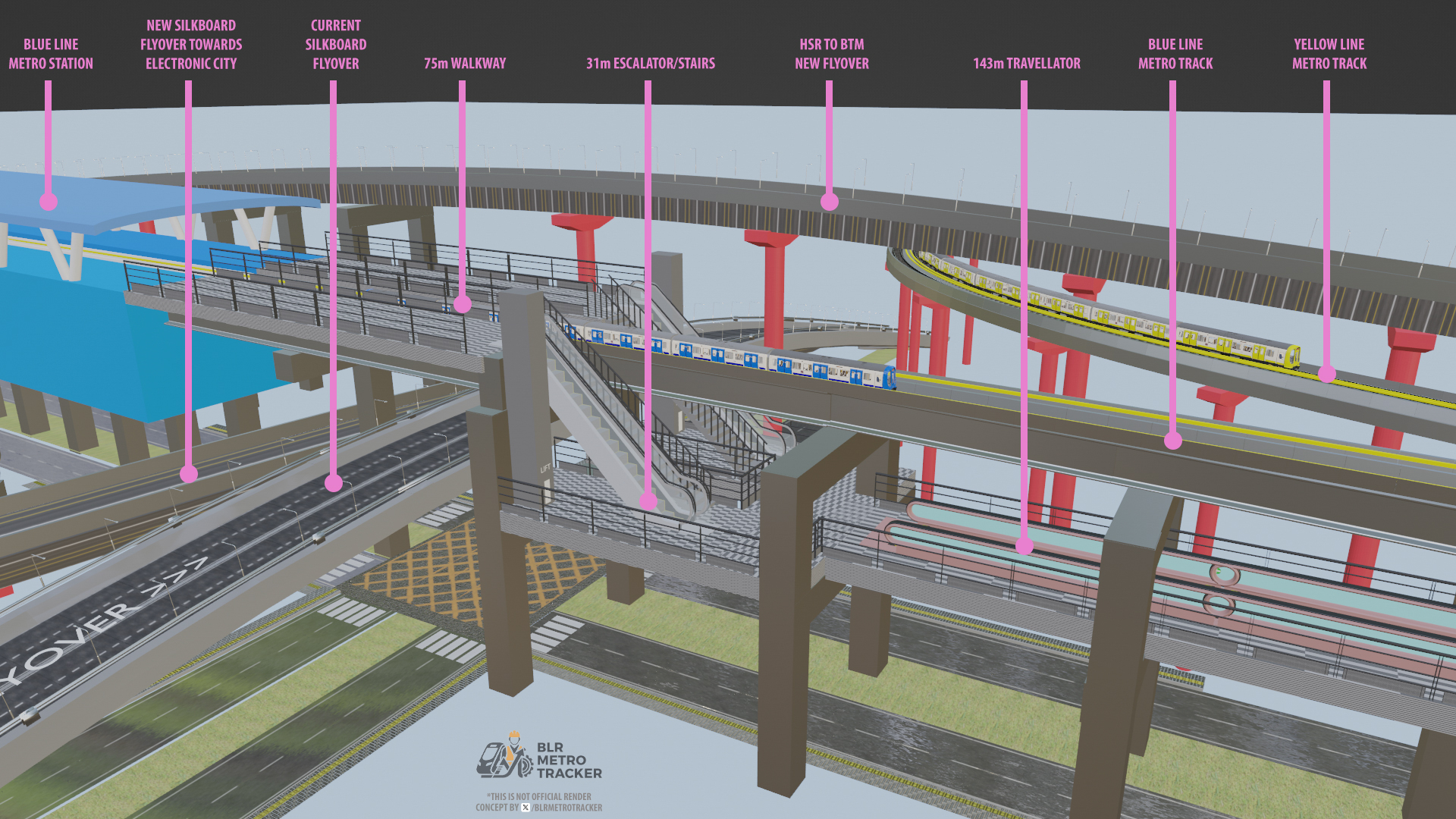The width and height of the screenshot is (1456, 819).
Task: Click the pink marker dot on current Silkboard flyover
Action: pyautogui.click(x=334, y=482)
